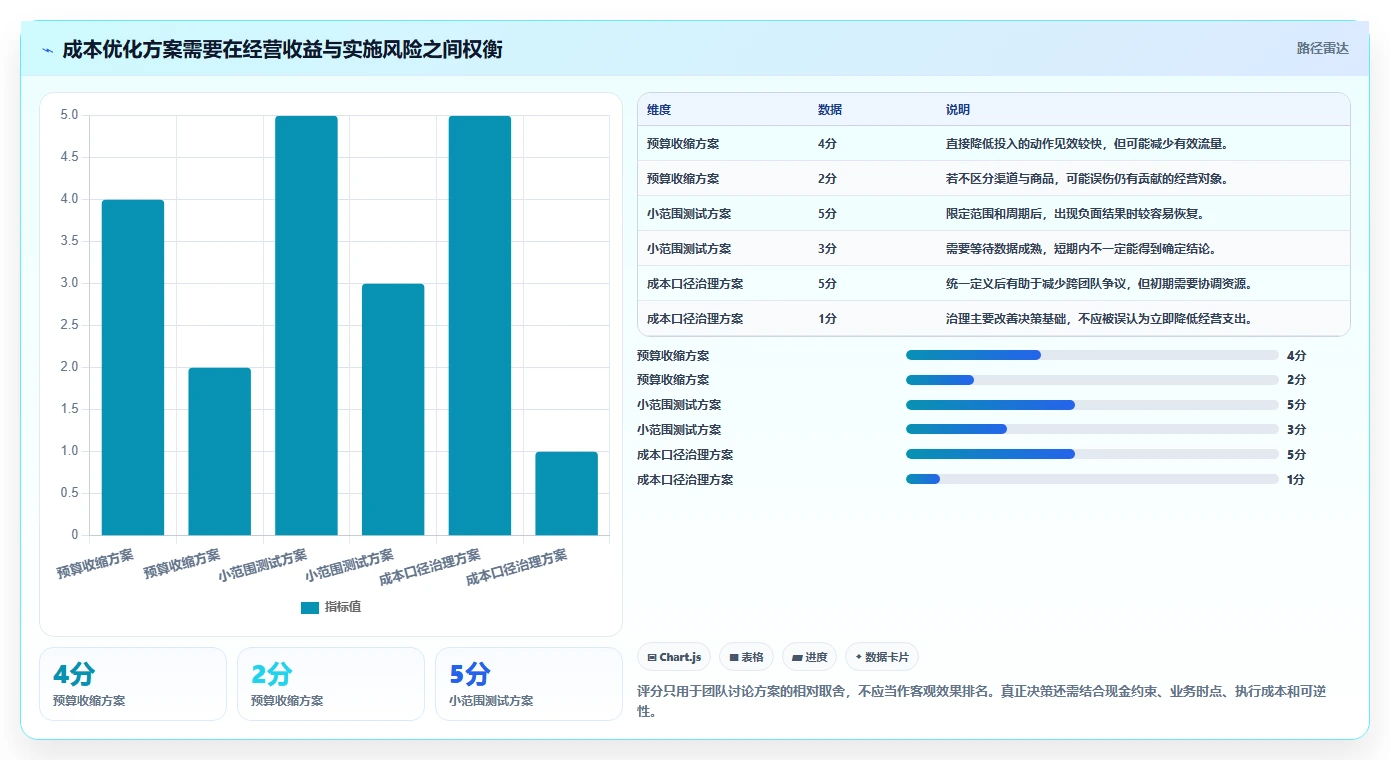
Task: Click the 3分 value in the table
Action: click(827, 249)
